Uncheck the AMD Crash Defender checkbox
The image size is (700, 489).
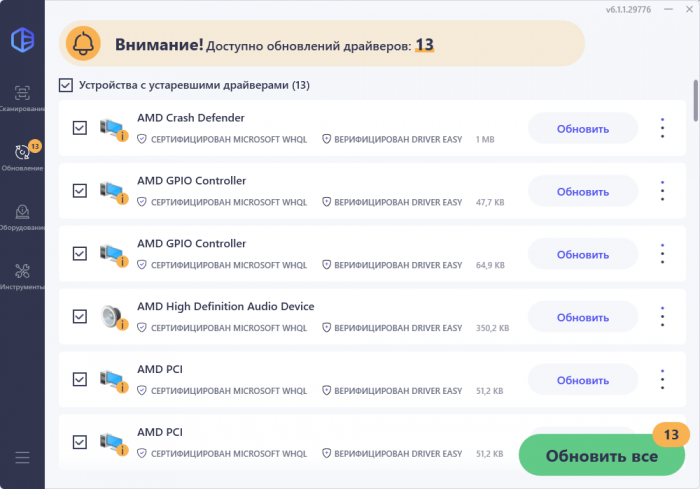80,128
